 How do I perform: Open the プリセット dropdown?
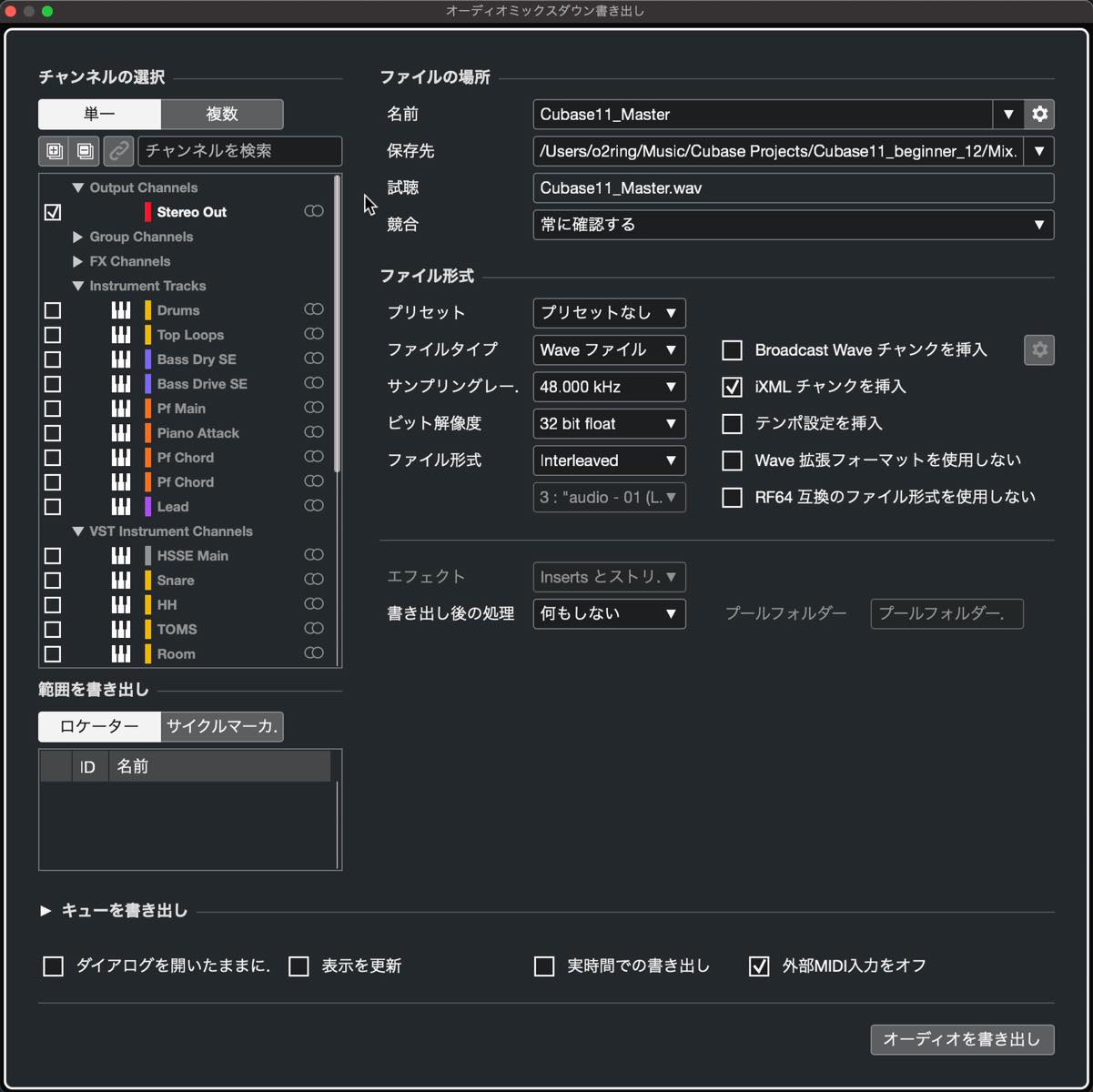[609, 313]
